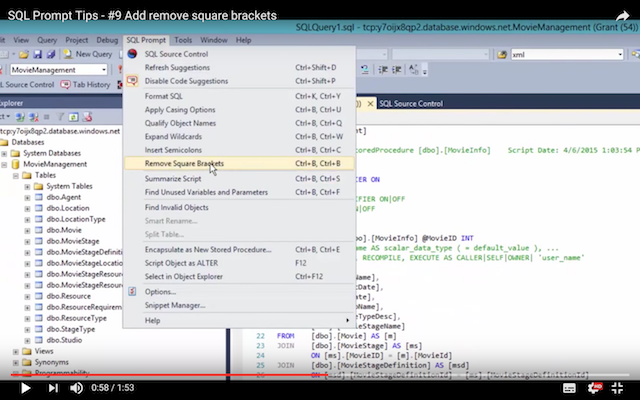
Task: Choose Remove Square Brackets menu item
Action: pyautogui.click(x=239, y=164)
